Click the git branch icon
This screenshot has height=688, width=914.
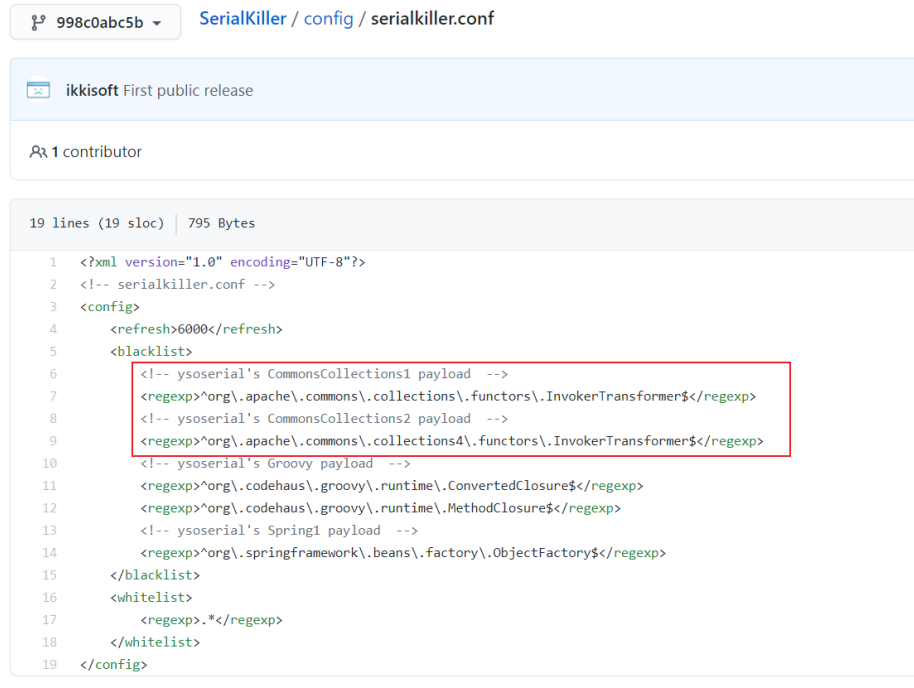click(x=39, y=22)
